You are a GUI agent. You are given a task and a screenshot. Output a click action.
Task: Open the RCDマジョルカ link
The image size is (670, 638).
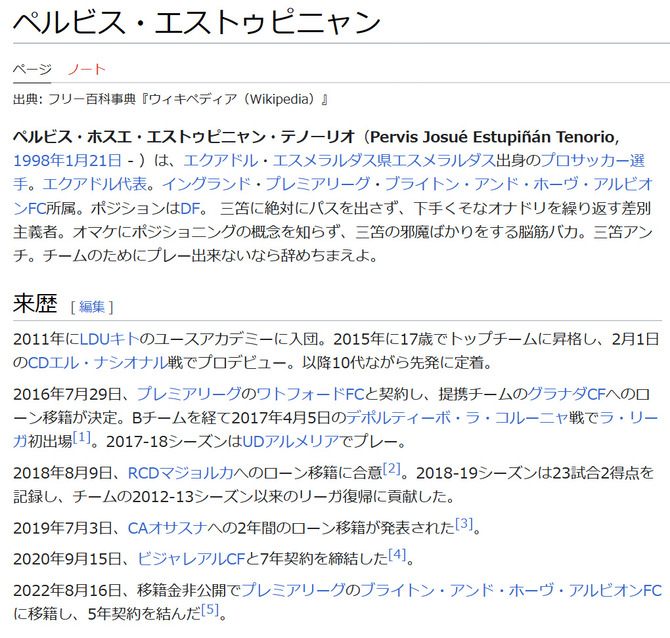pos(181,473)
